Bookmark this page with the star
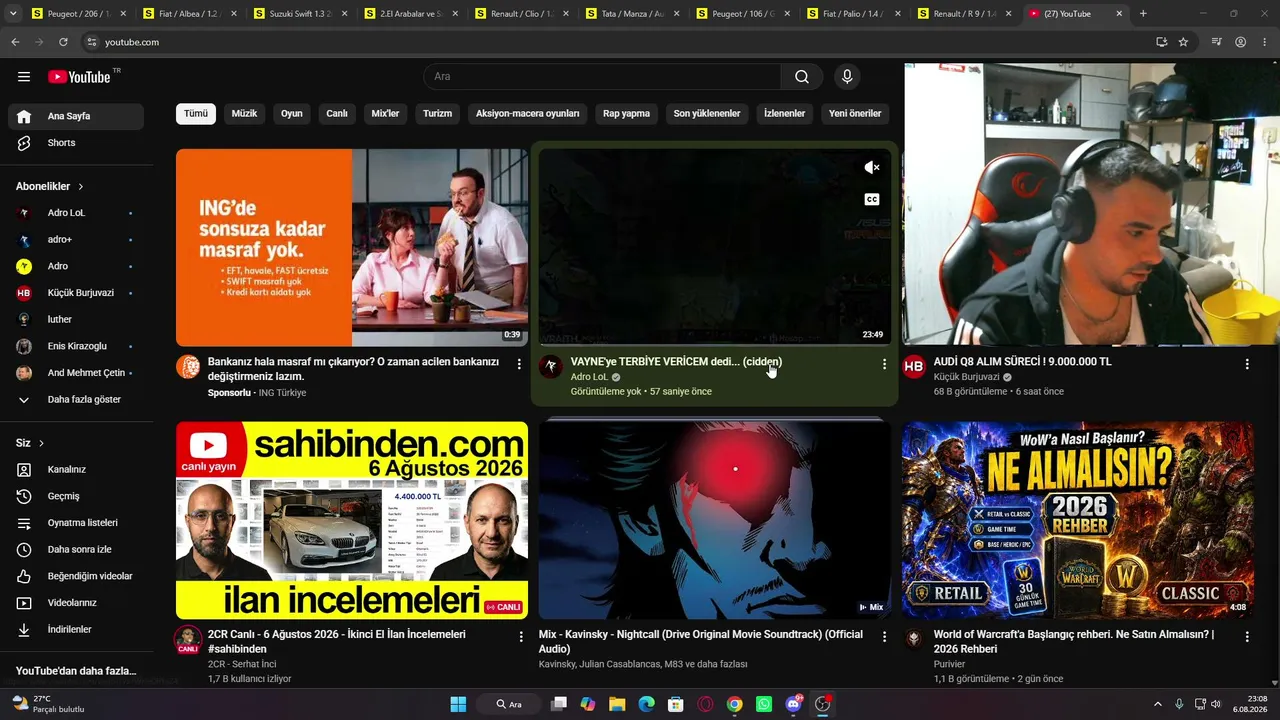 pyautogui.click(x=1183, y=42)
